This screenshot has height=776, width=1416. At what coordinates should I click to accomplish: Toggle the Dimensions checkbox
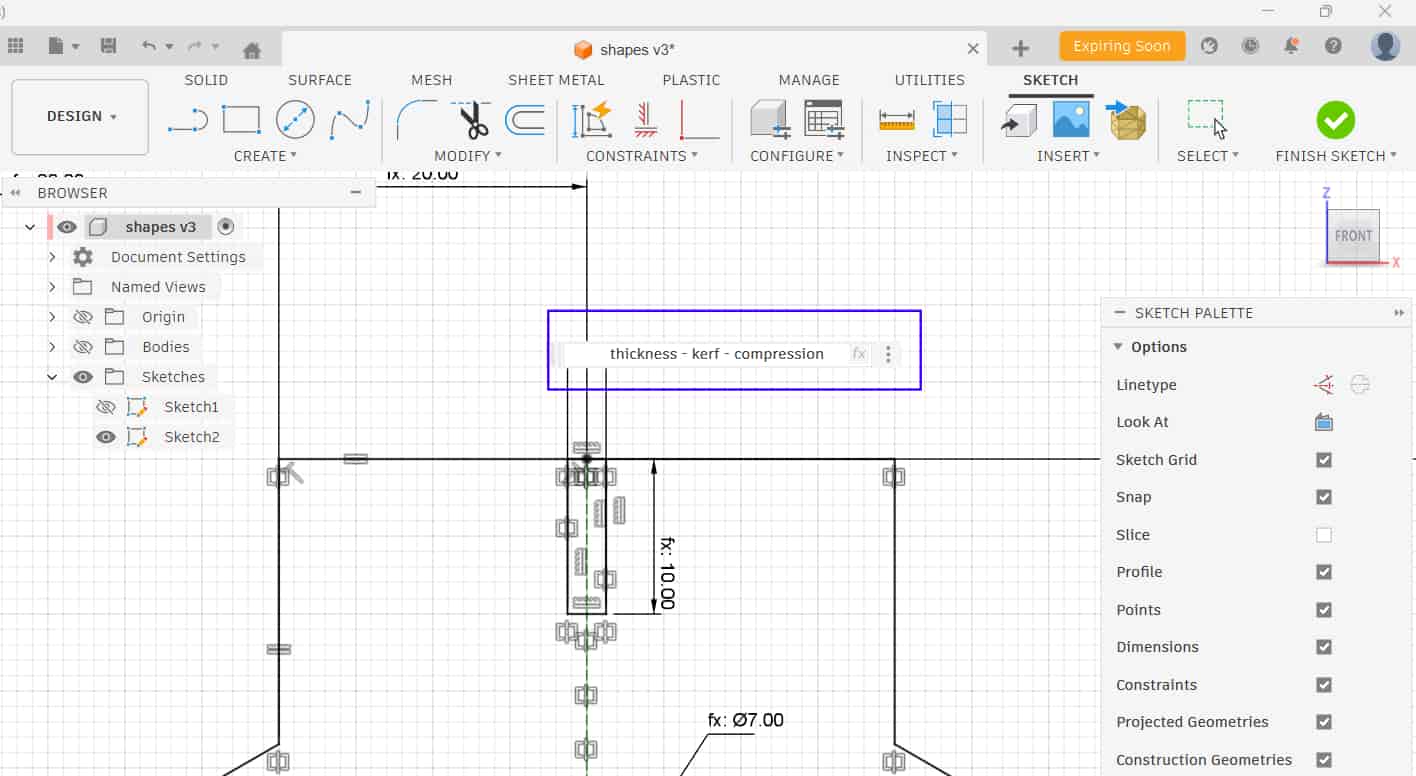pos(1324,647)
